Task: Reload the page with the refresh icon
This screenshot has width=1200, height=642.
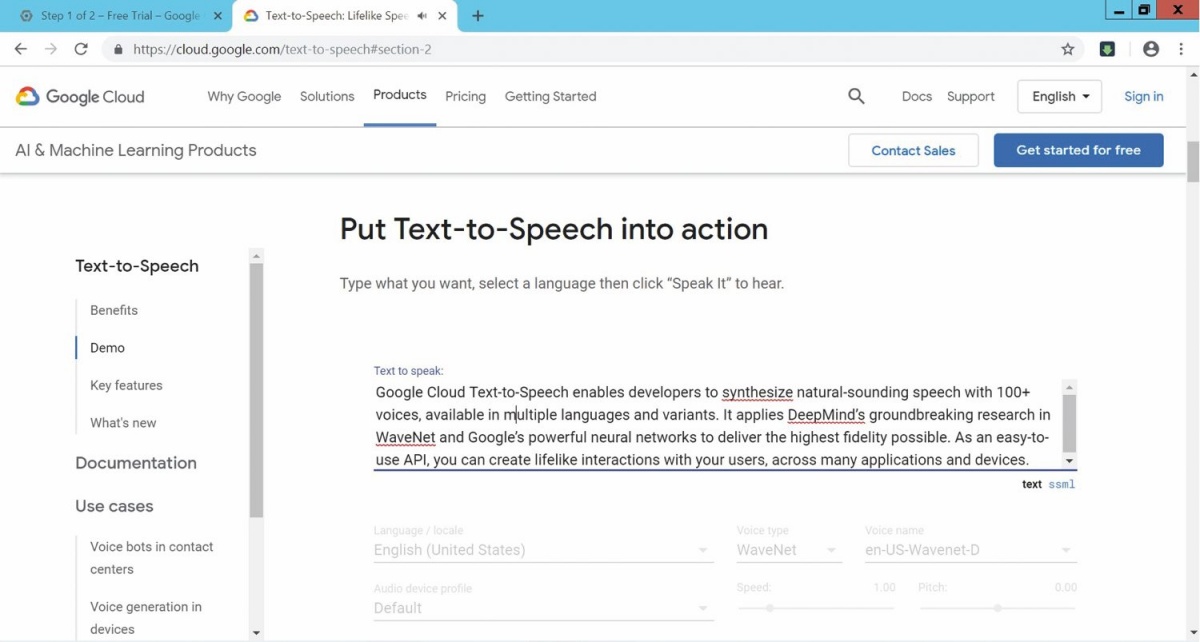Action: point(81,49)
